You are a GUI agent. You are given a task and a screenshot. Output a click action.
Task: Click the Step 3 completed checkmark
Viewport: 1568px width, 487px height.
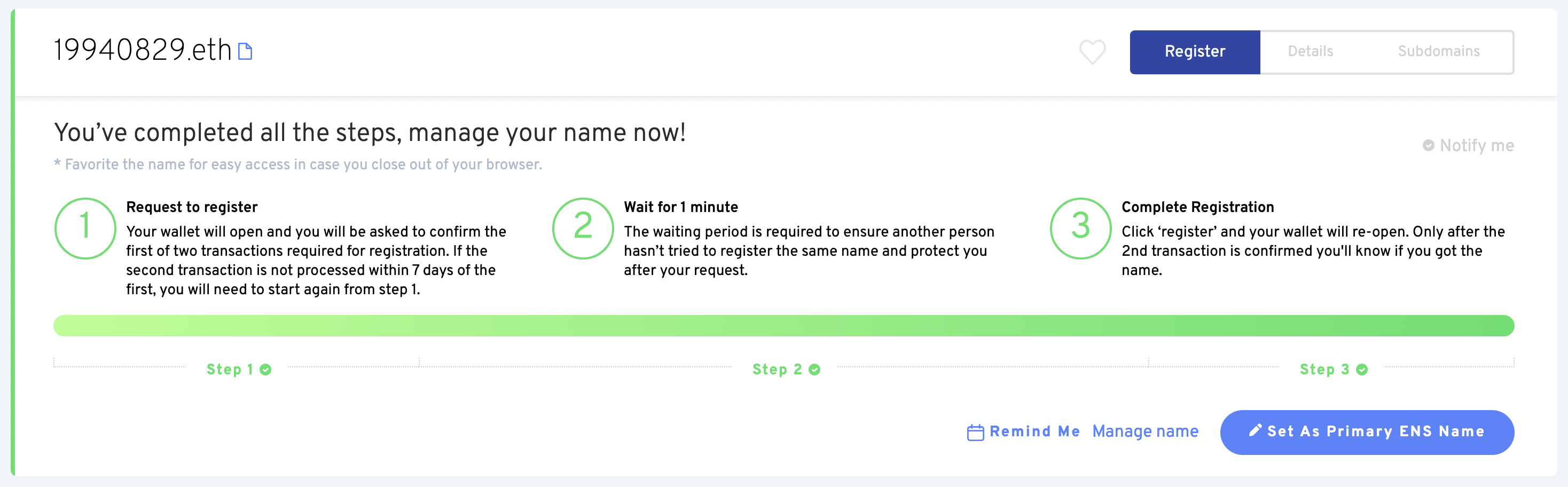pos(1362,370)
